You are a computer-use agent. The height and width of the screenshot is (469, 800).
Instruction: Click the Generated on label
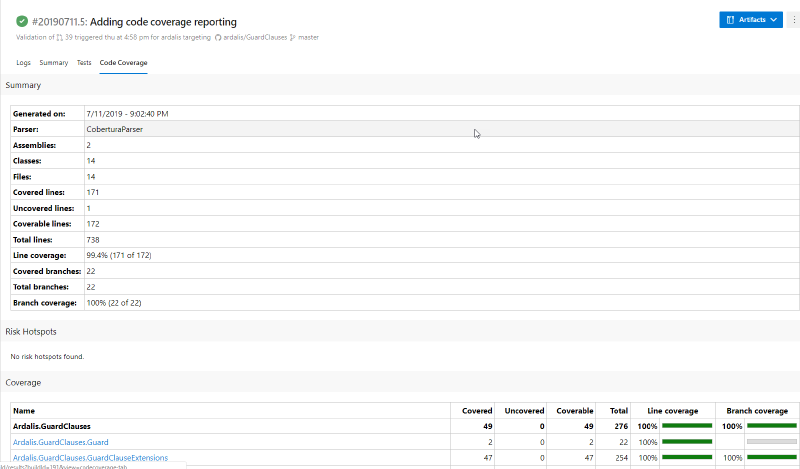(x=39, y=114)
